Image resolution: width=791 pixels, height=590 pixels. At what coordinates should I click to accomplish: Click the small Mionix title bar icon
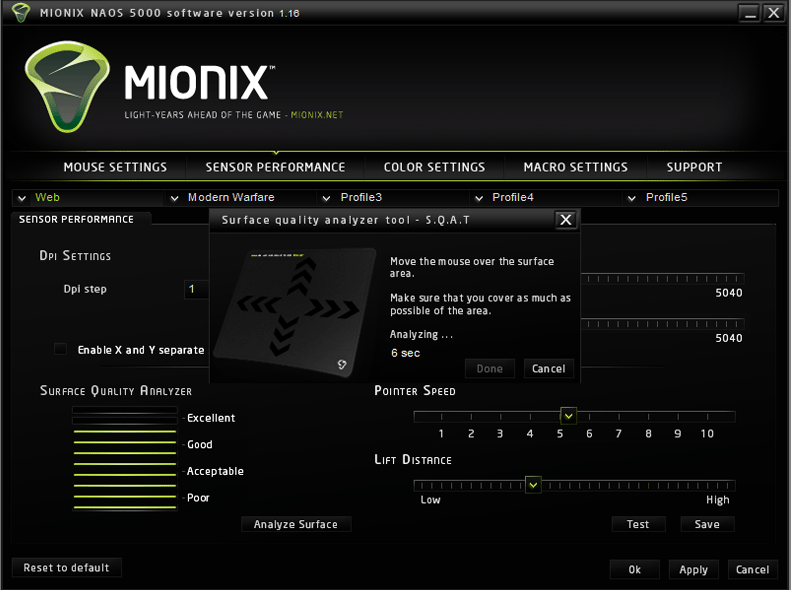21,13
